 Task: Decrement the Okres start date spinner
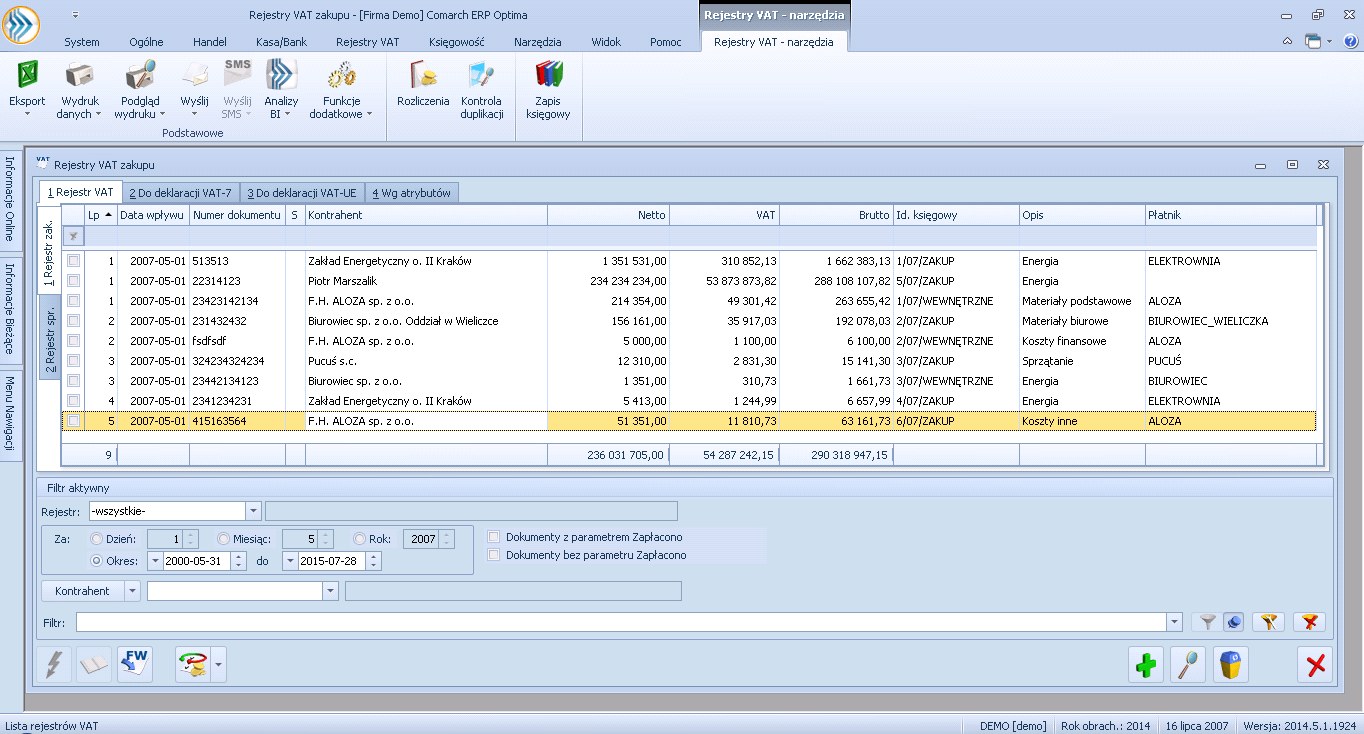coord(238,566)
